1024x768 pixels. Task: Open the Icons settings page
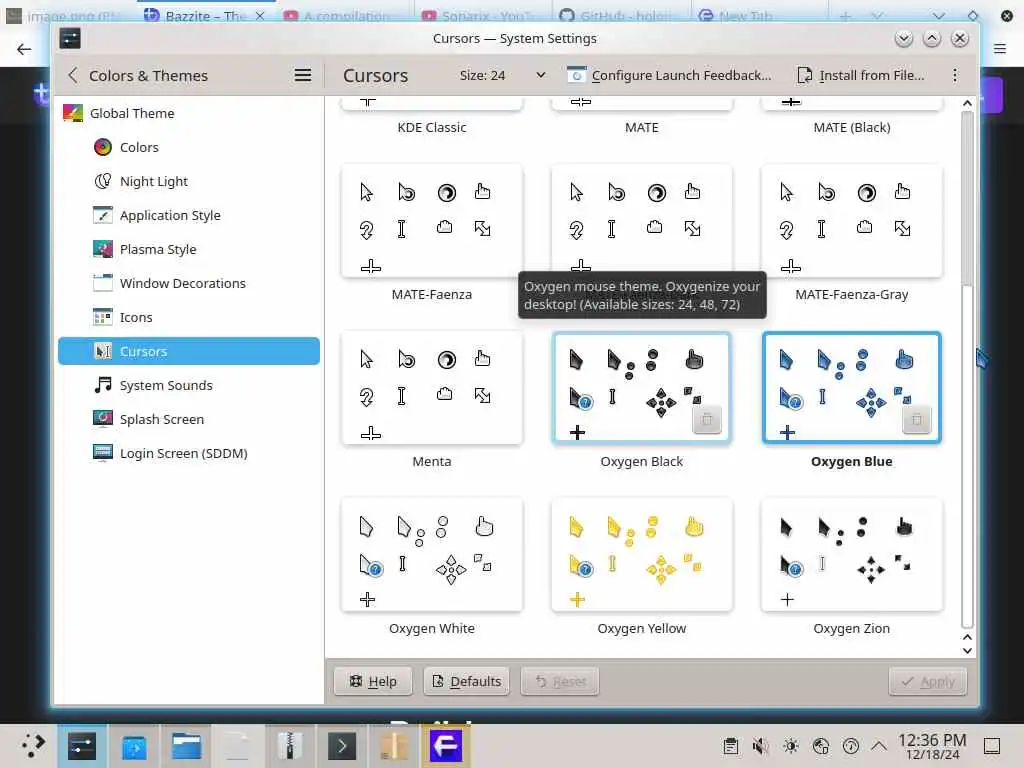tap(189, 317)
